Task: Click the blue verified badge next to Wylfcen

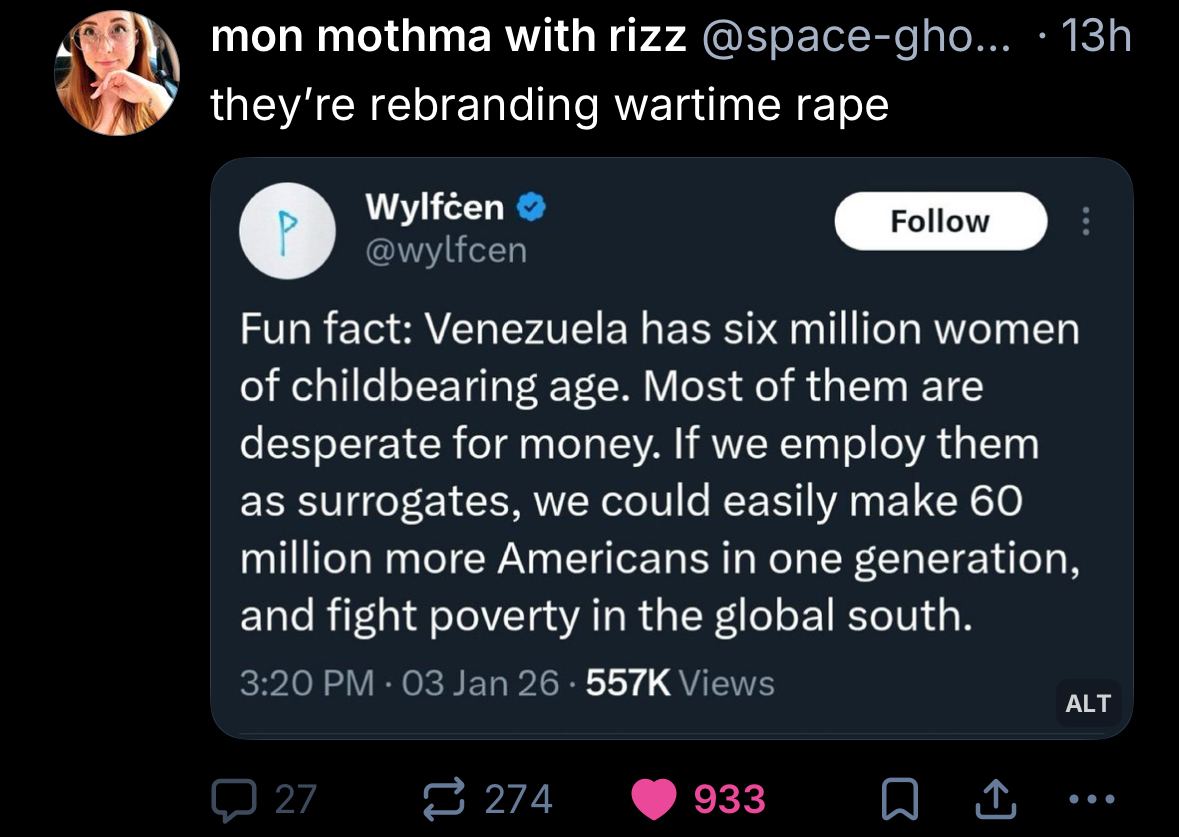Action: click(532, 208)
